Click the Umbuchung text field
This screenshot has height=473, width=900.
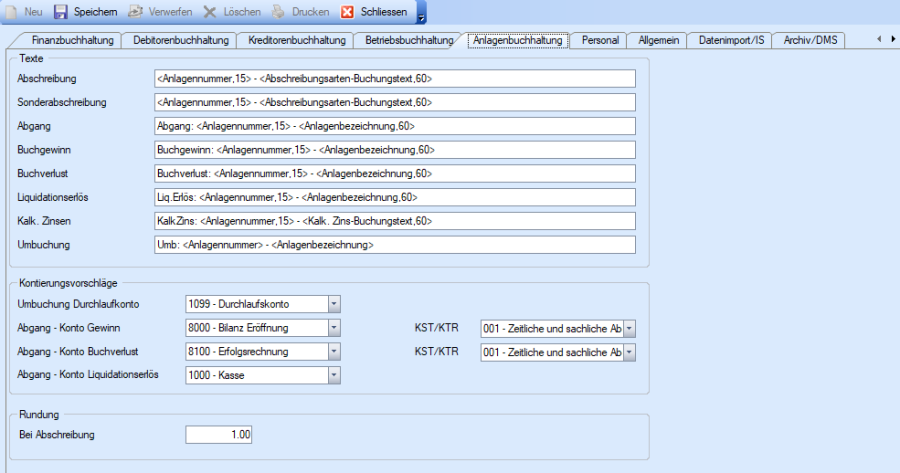395,245
